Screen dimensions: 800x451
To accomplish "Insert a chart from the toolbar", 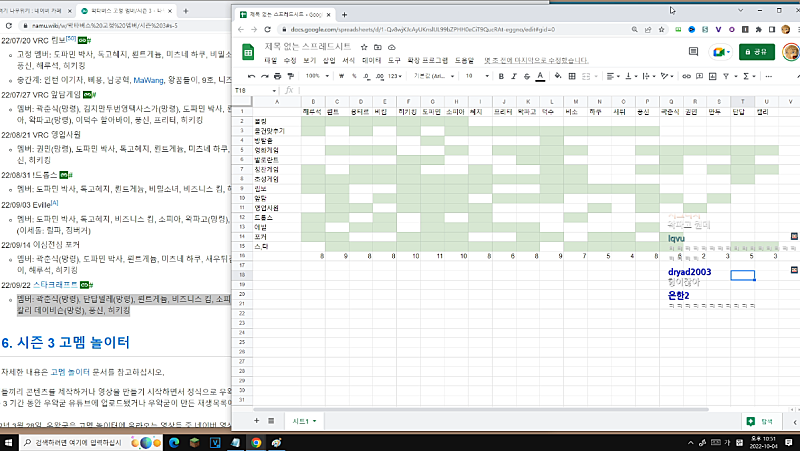I will pyautogui.click(x=712, y=76).
